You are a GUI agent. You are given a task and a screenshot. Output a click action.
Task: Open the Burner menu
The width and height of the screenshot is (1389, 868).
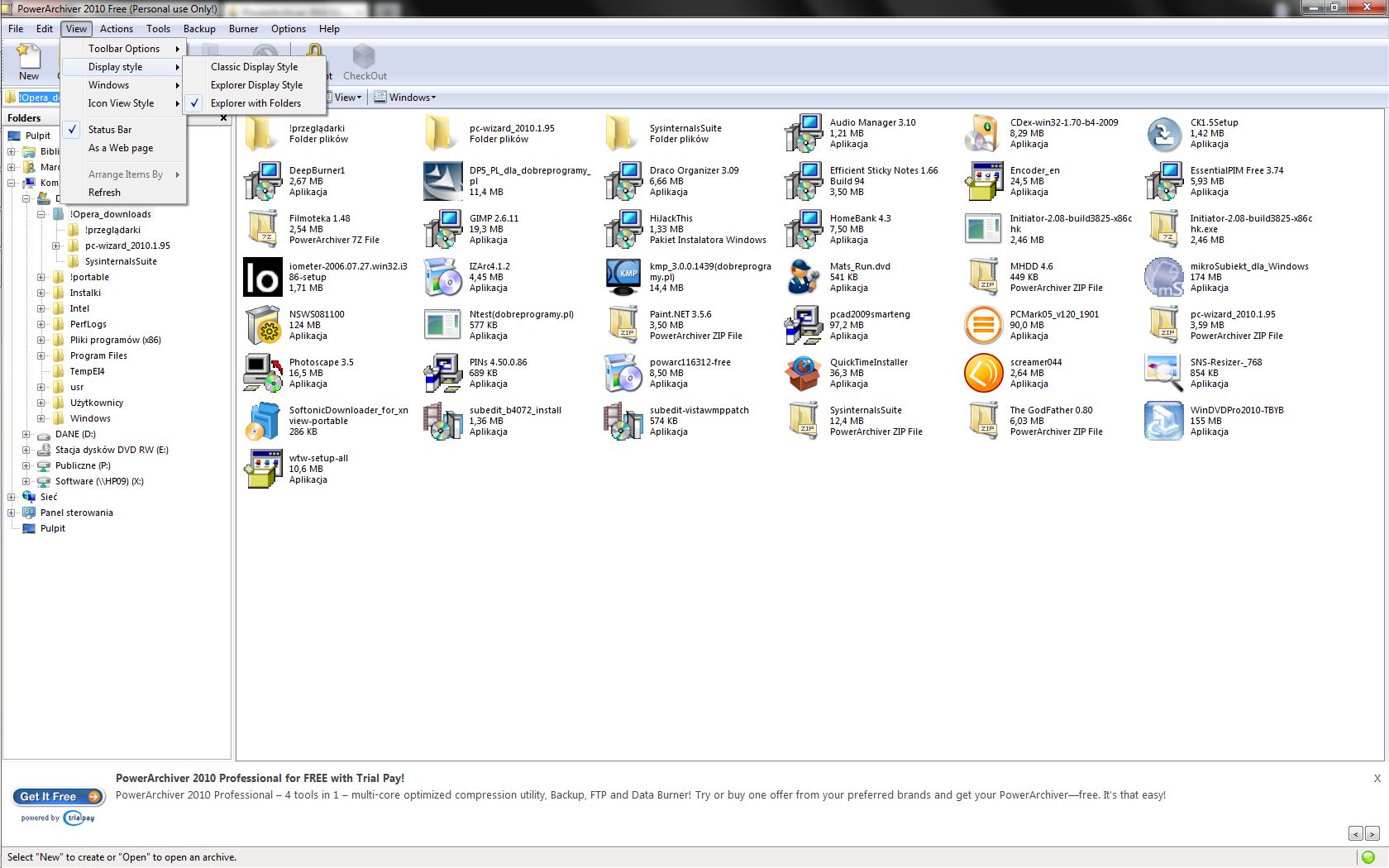[x=243, y=29]
